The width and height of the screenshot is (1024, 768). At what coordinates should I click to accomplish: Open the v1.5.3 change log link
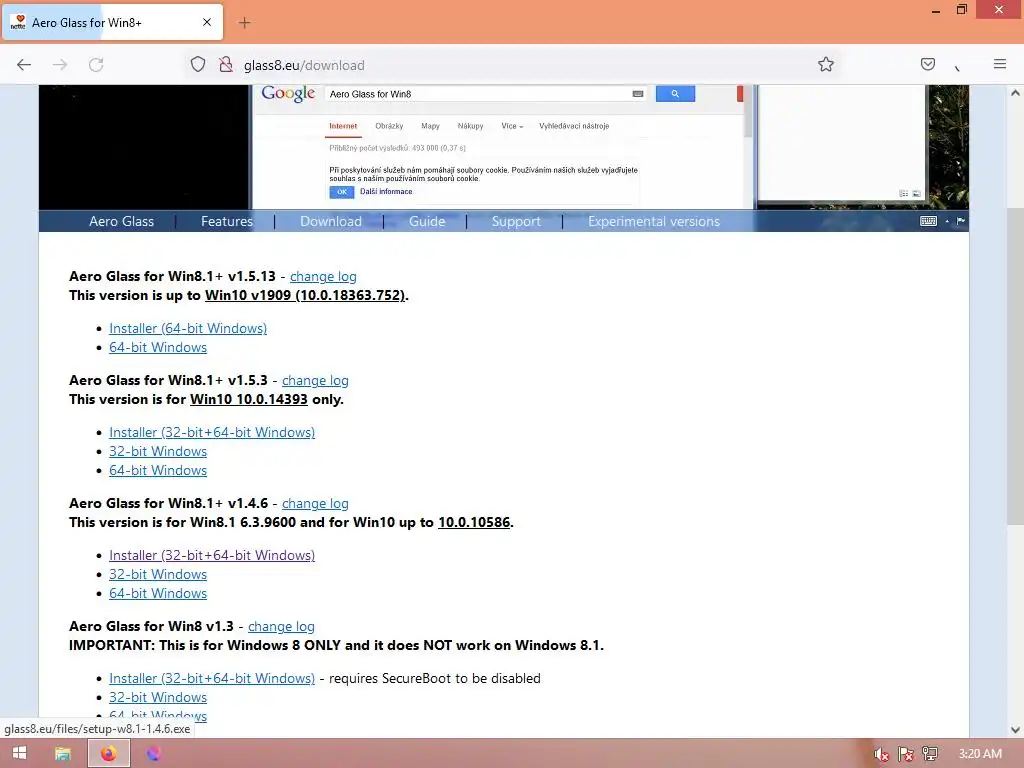(315, 380)
